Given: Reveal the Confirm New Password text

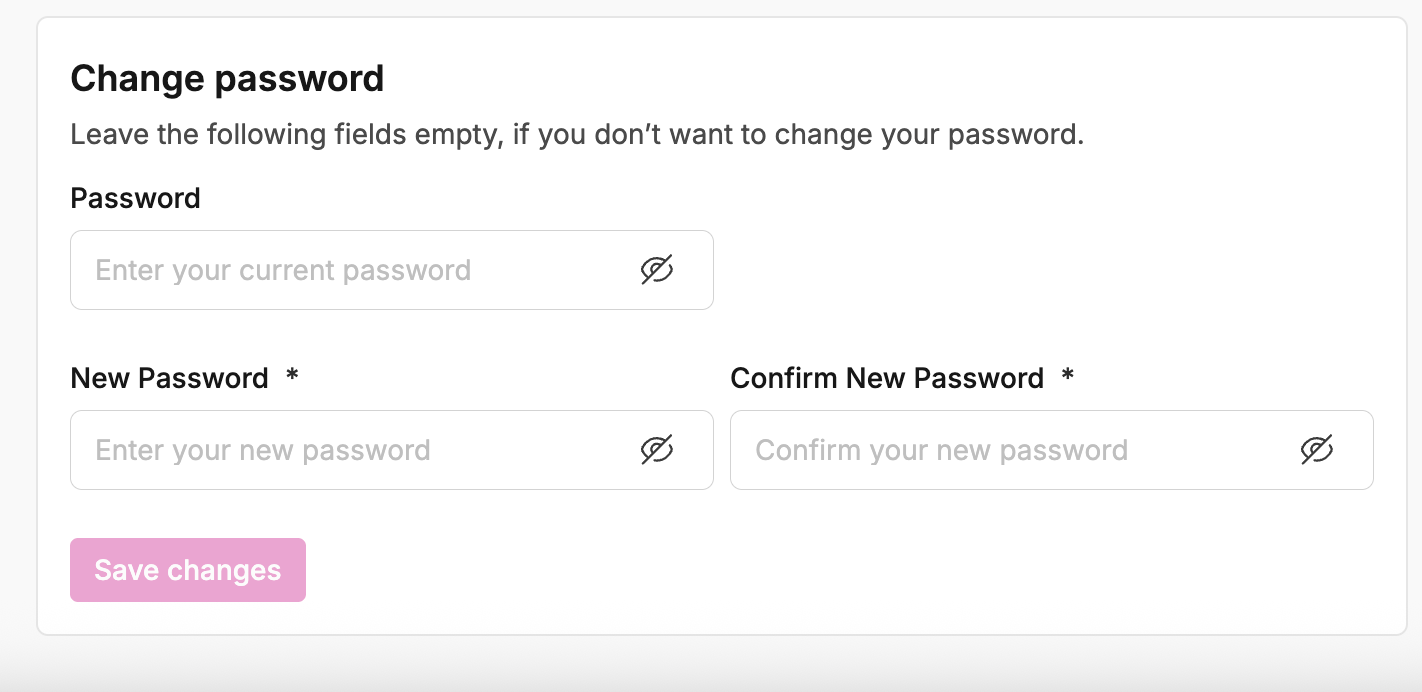Looking at the screenshot, I should click(x=1317, y=450).
